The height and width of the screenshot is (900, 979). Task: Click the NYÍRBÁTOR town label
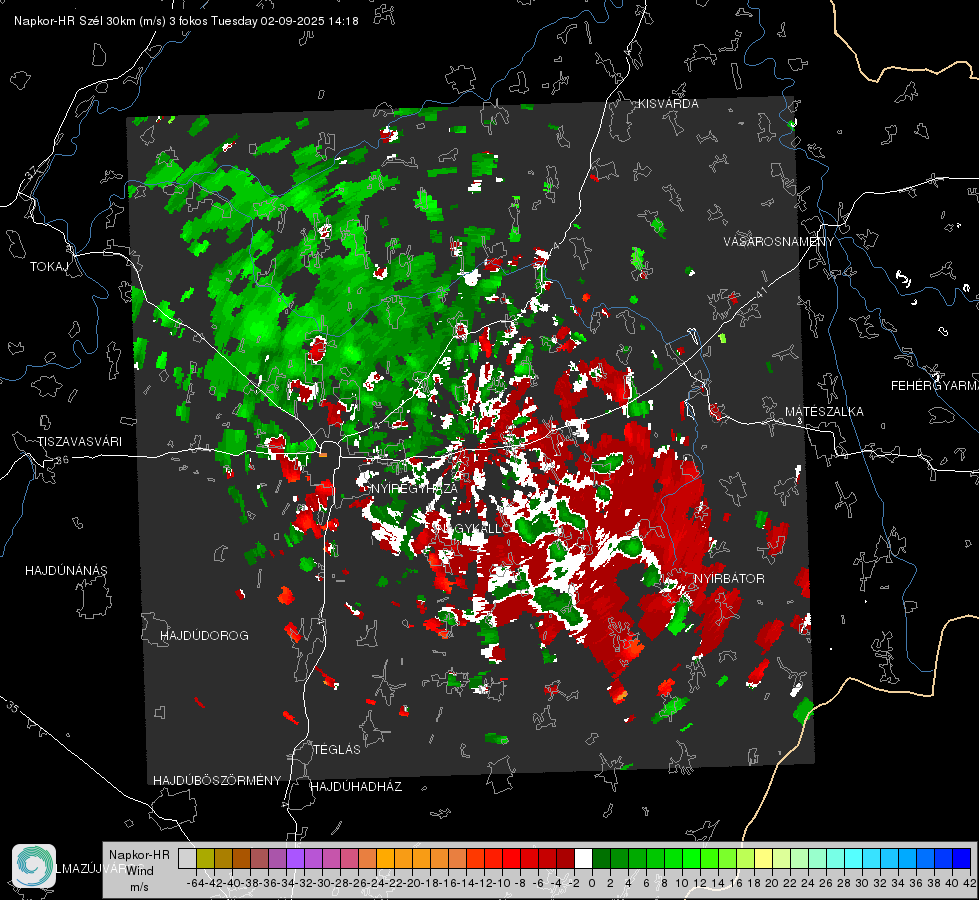coord(729,579)
